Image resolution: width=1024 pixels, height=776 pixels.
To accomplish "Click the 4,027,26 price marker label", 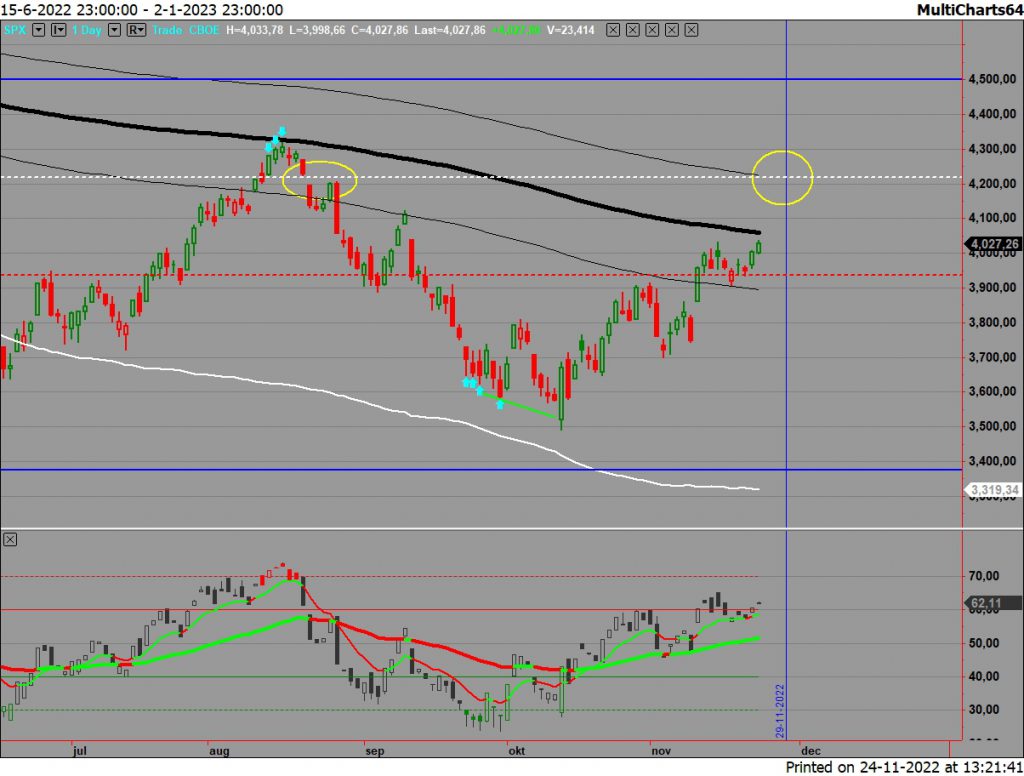I will click(993, 242).
